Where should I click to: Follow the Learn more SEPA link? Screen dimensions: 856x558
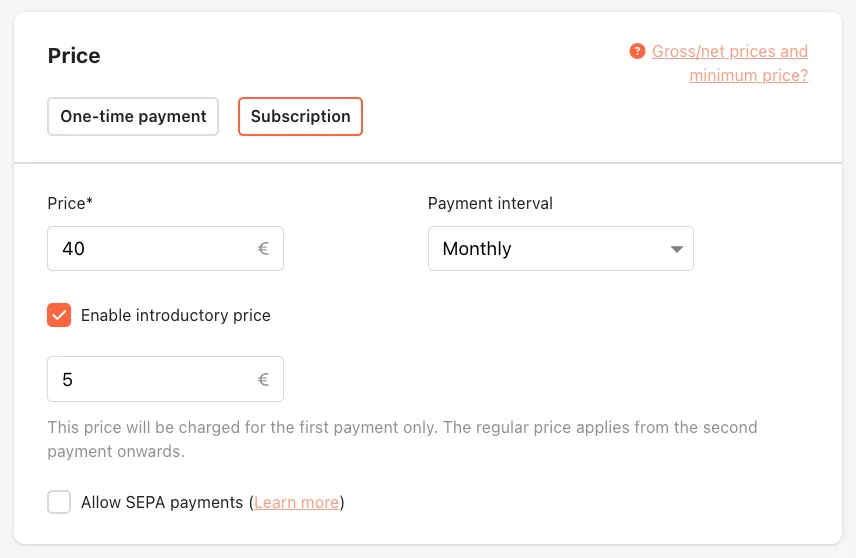point(296,502)
